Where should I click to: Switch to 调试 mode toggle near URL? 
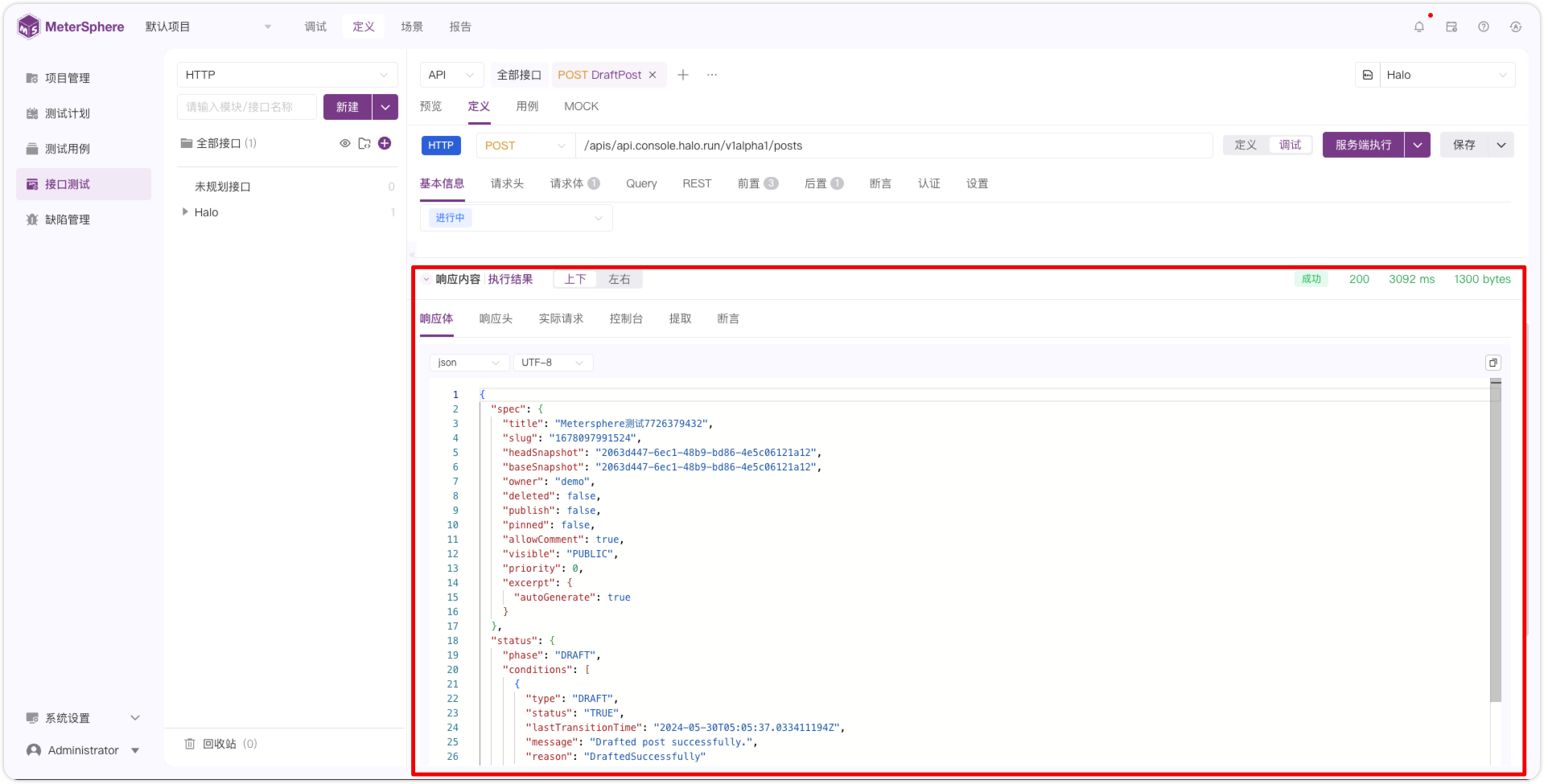[1291, 145]
